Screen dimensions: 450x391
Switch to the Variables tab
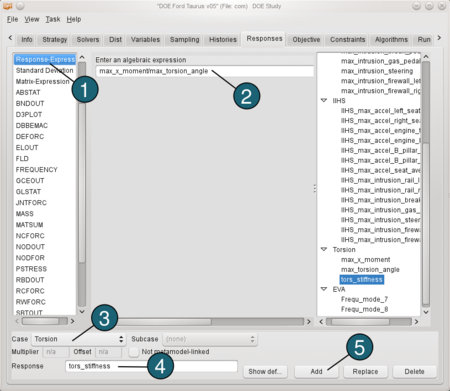(145, 40)
